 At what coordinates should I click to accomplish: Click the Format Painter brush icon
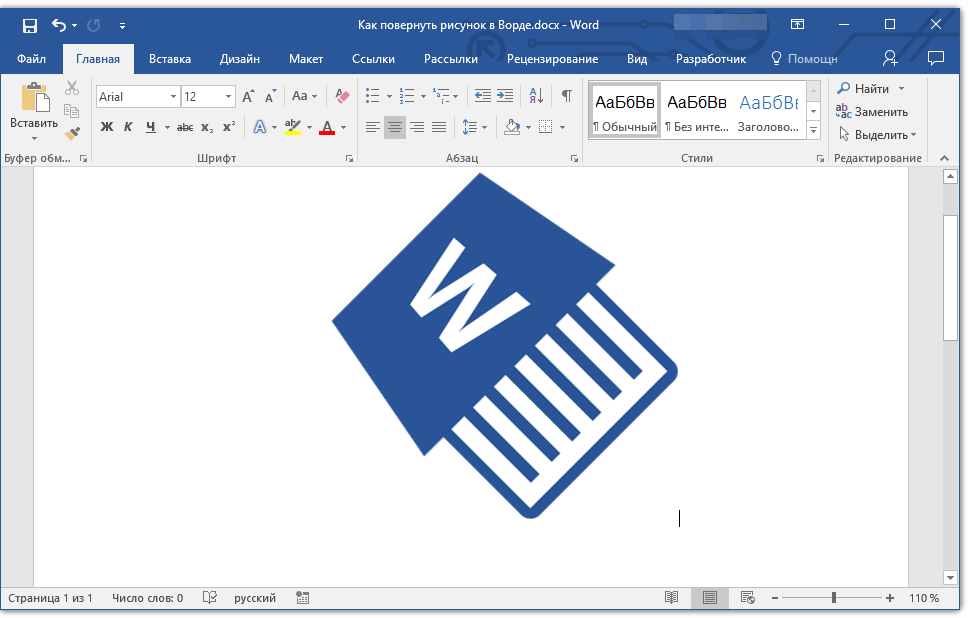click(x=72, y=133)
